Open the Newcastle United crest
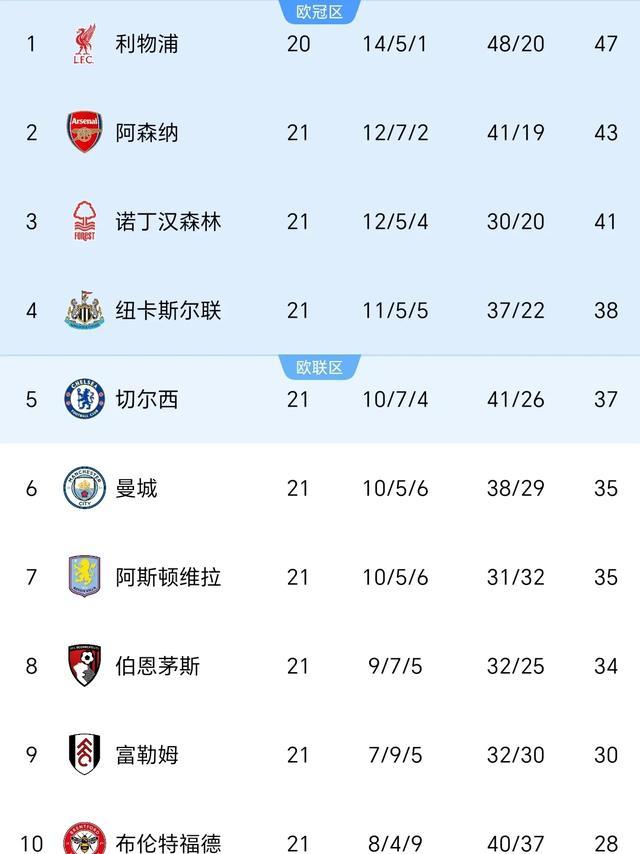This screenshot has width=640, height=854. (x=84, y=310)
